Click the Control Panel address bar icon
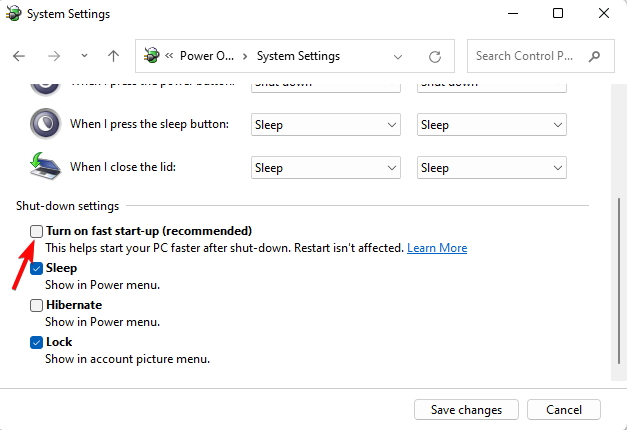This screenshot has width=627, height=430. [152, 56]
